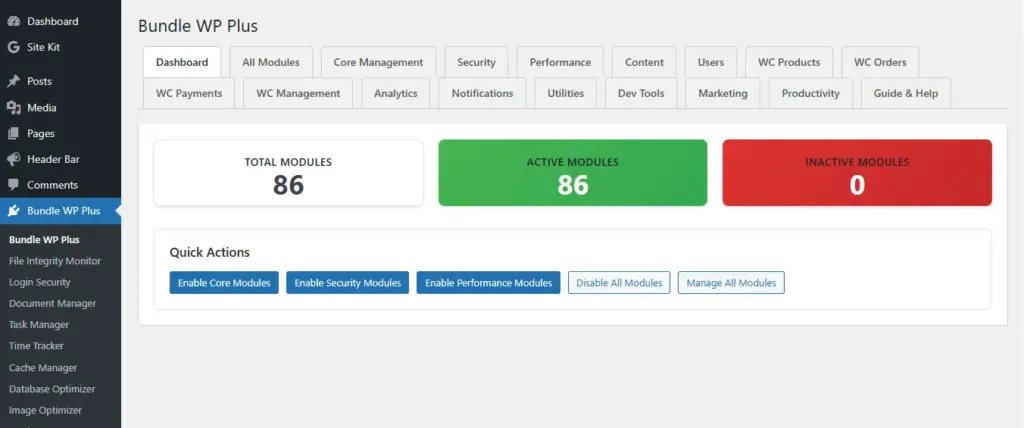The height and width of the screenshot is (428, 1024).
Task: Open Task Manager submenu link
Action: pyautogui.click(x=39, y=325)
